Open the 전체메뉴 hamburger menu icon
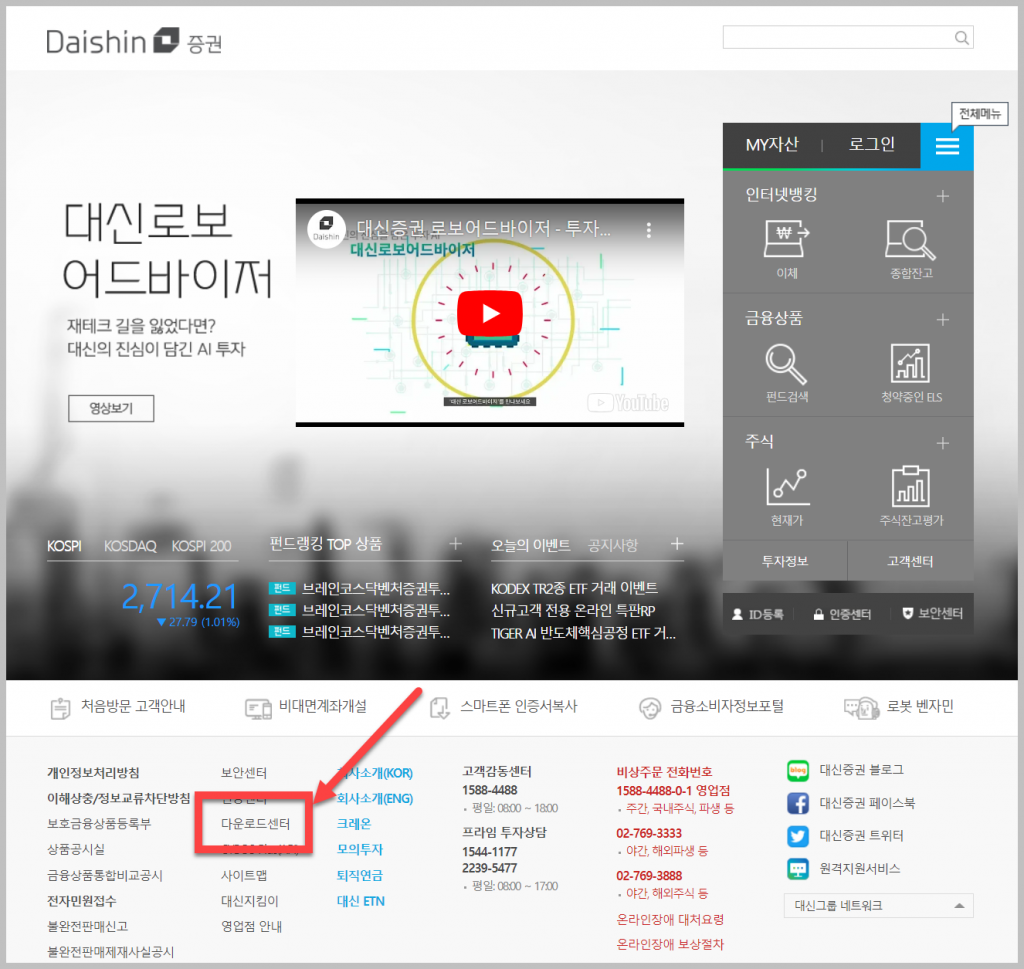Image resolution: width=1024 pixels, height=969 pixels. pyautogui.click(x=946, y=146)
